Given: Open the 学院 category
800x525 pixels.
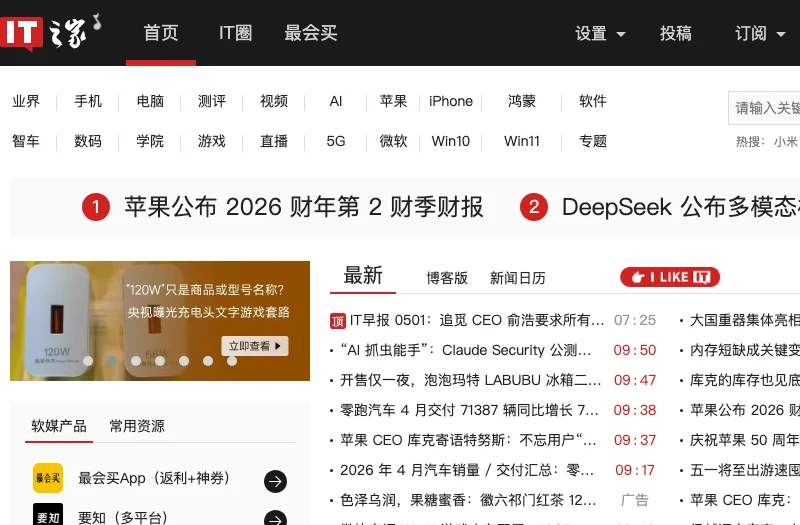Looking at the screenshot, I should click(x=150, y=141).
